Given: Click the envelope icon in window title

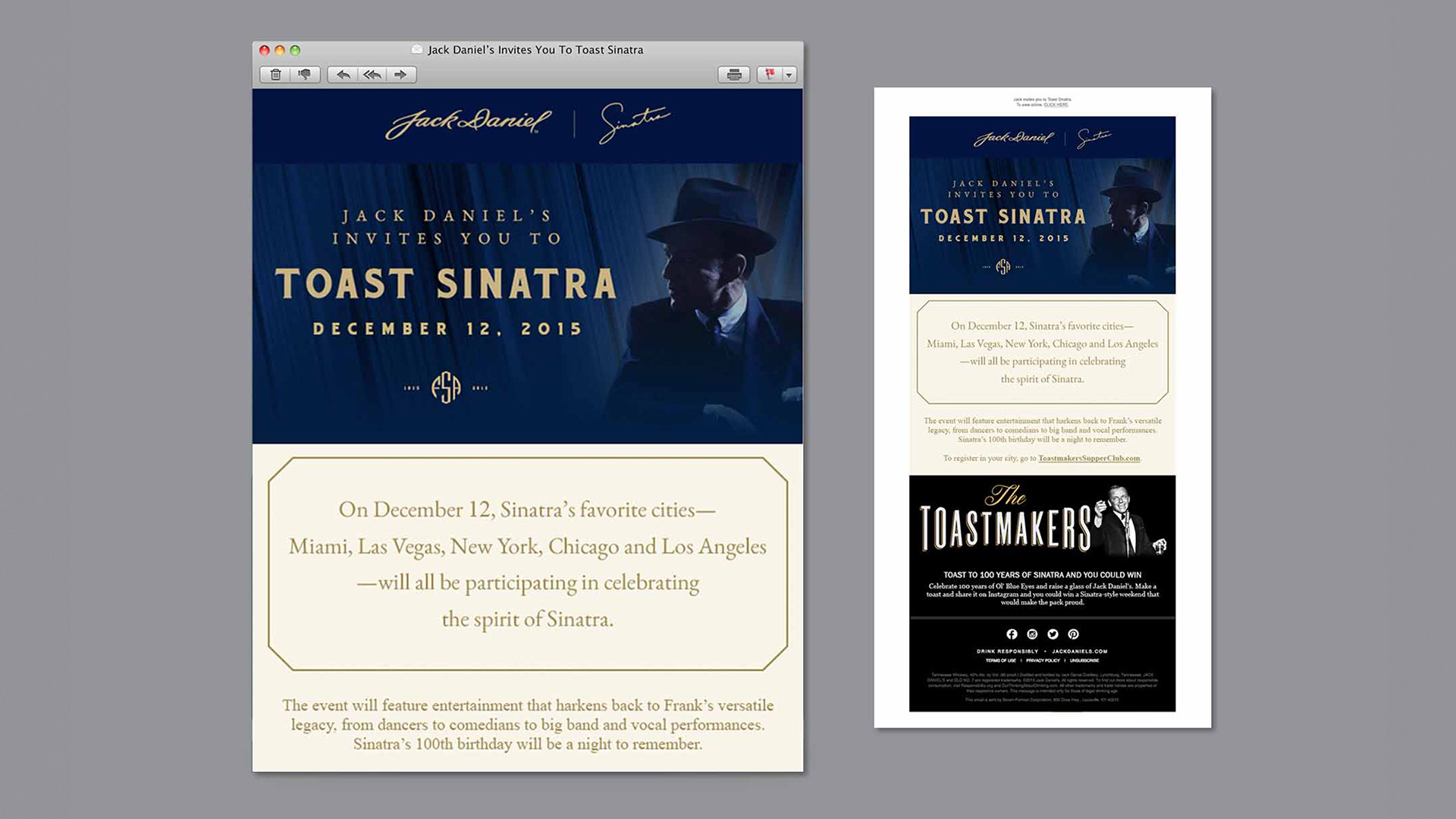Looking at the screenshot, I should click(416, 49).
